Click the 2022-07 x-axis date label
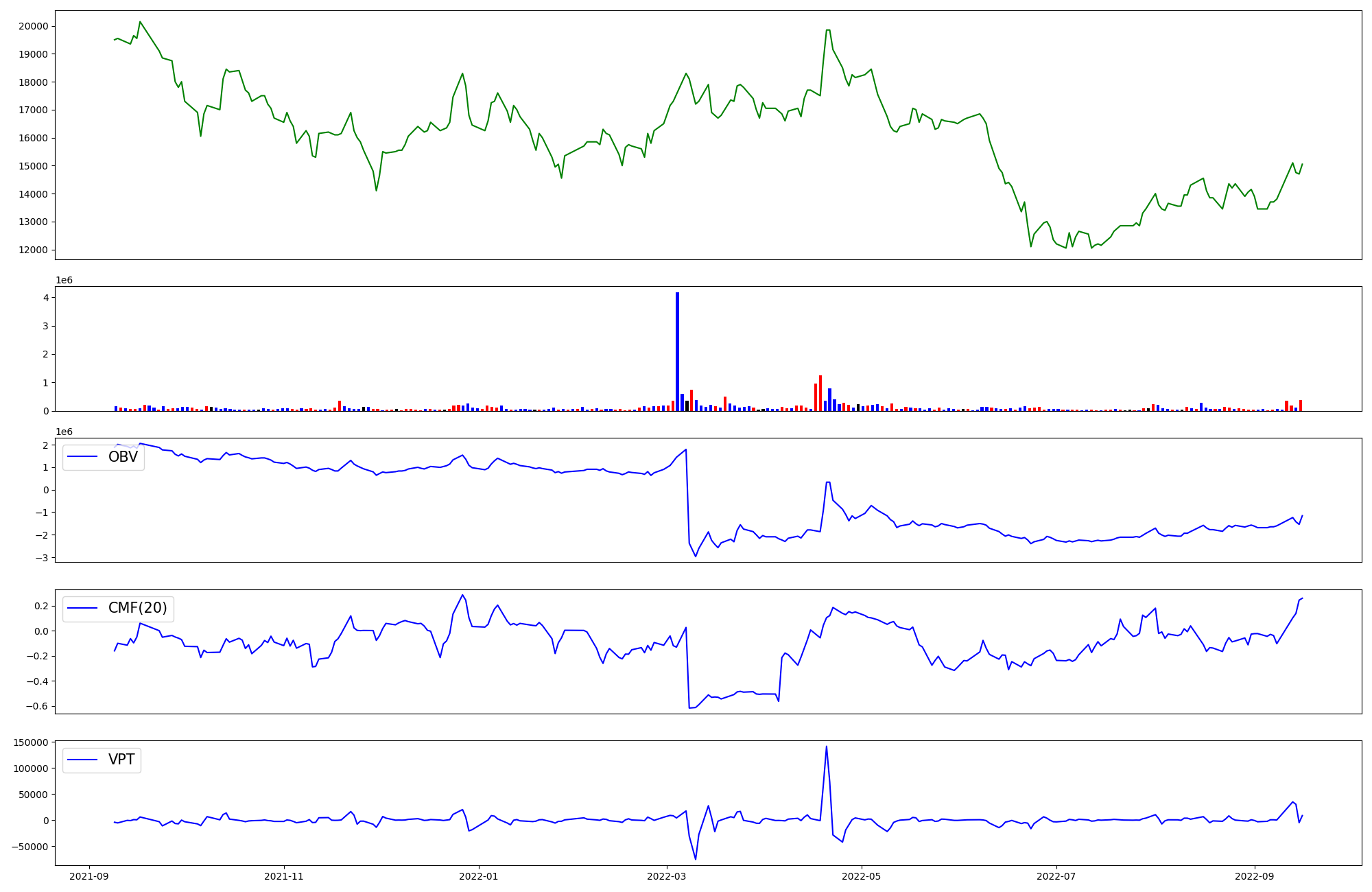This screenshot has height=892, width=1372. (x=1056, y=876)
